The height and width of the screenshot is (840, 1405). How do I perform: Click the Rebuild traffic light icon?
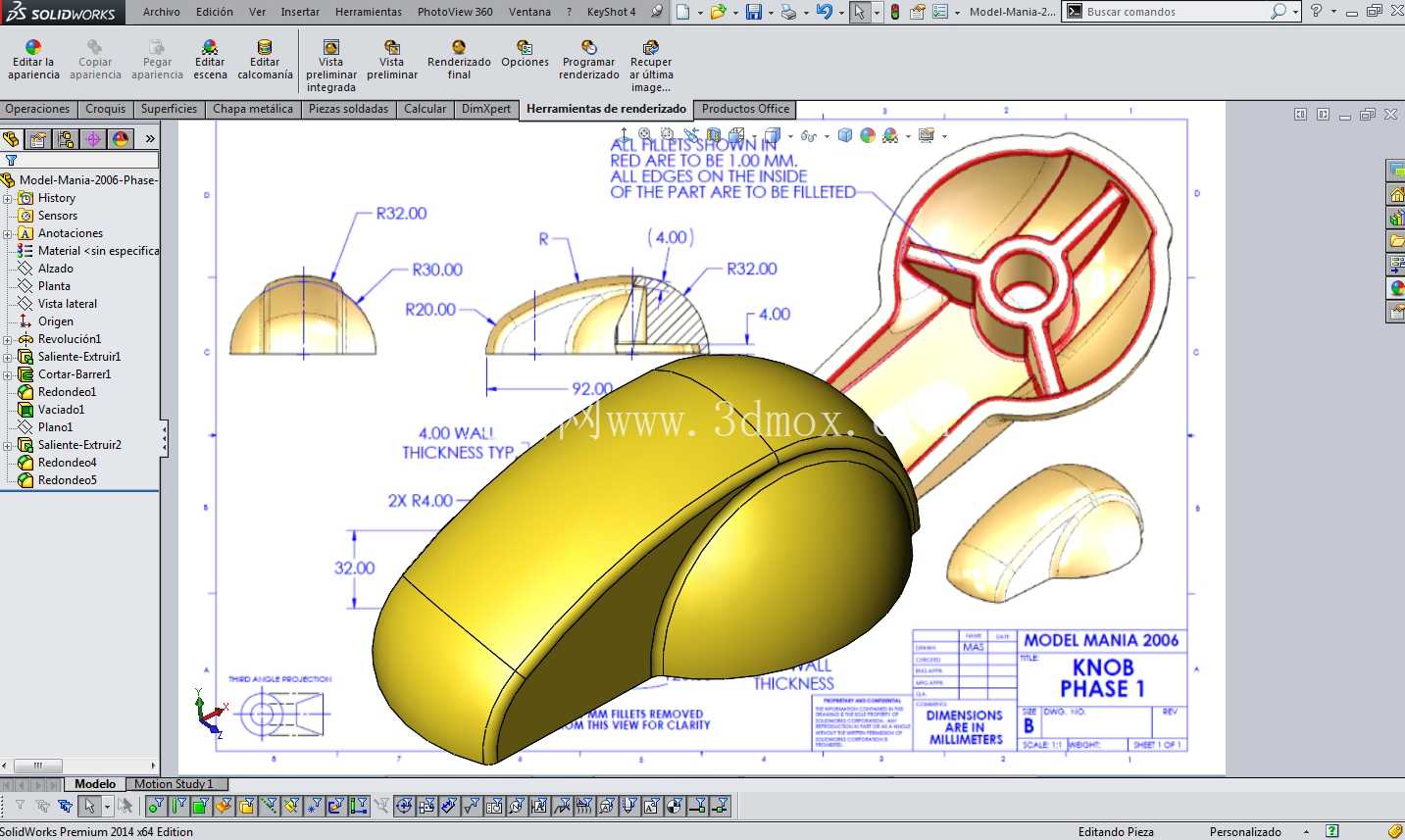894,12
